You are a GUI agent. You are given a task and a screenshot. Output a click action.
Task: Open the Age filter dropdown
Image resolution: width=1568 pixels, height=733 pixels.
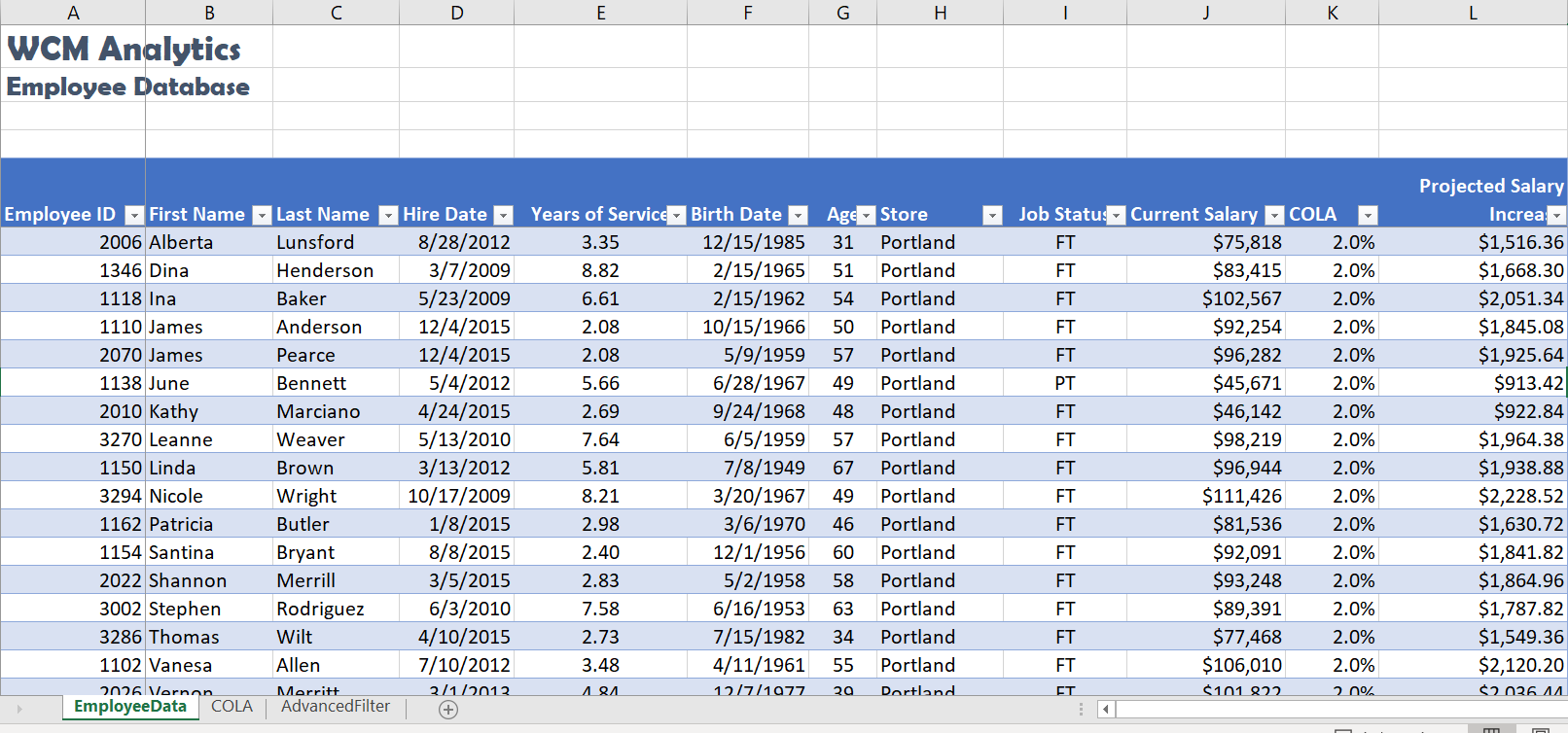[866, 216]
